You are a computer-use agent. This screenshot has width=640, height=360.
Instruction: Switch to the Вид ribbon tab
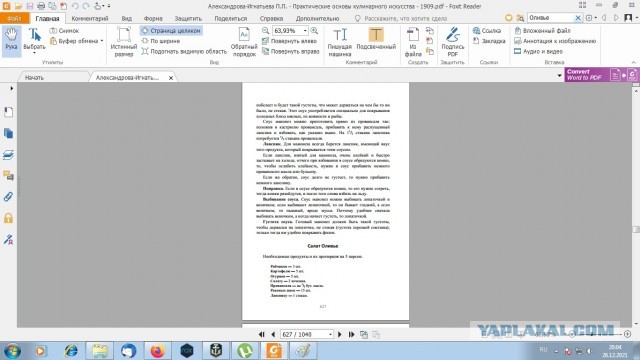click(127, 18)
